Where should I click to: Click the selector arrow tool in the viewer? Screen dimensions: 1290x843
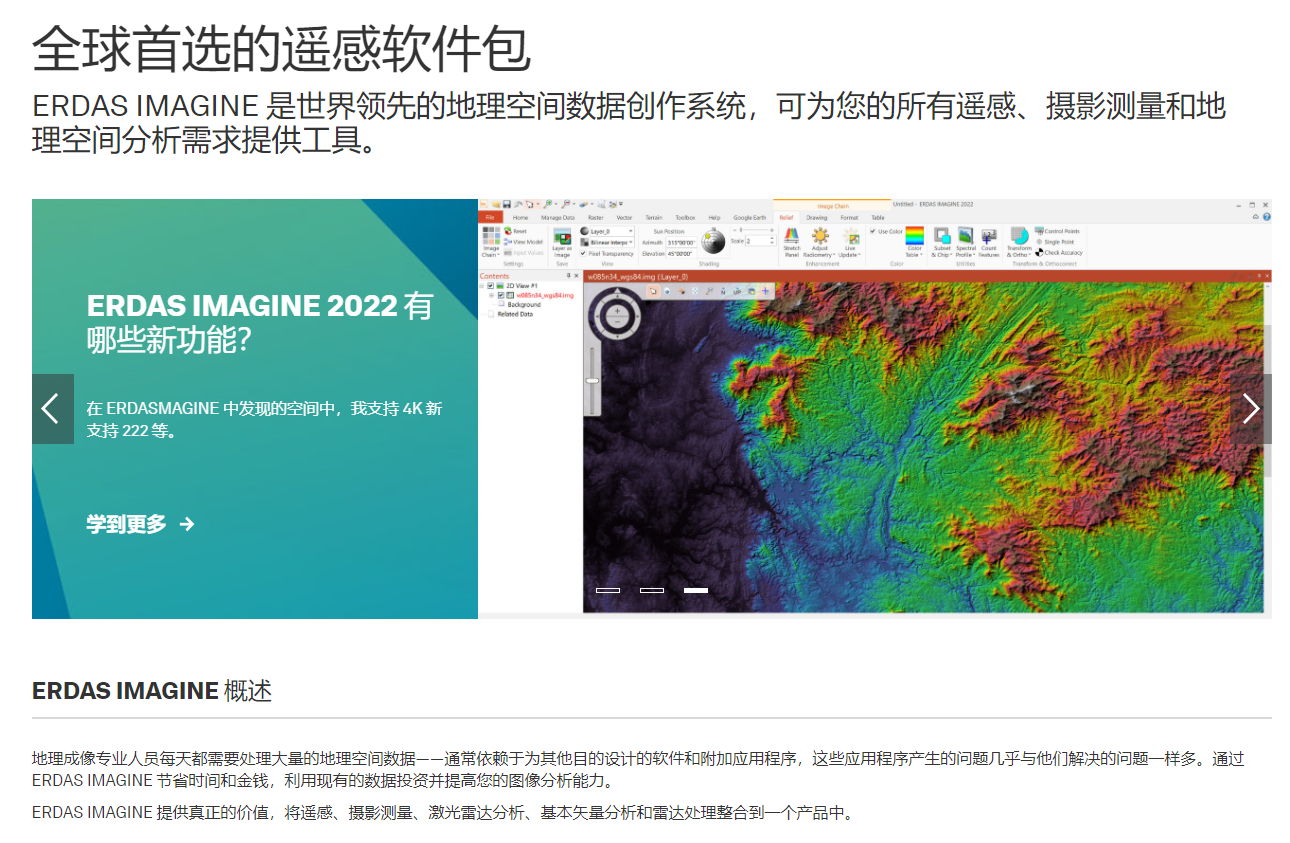[653, 291]
